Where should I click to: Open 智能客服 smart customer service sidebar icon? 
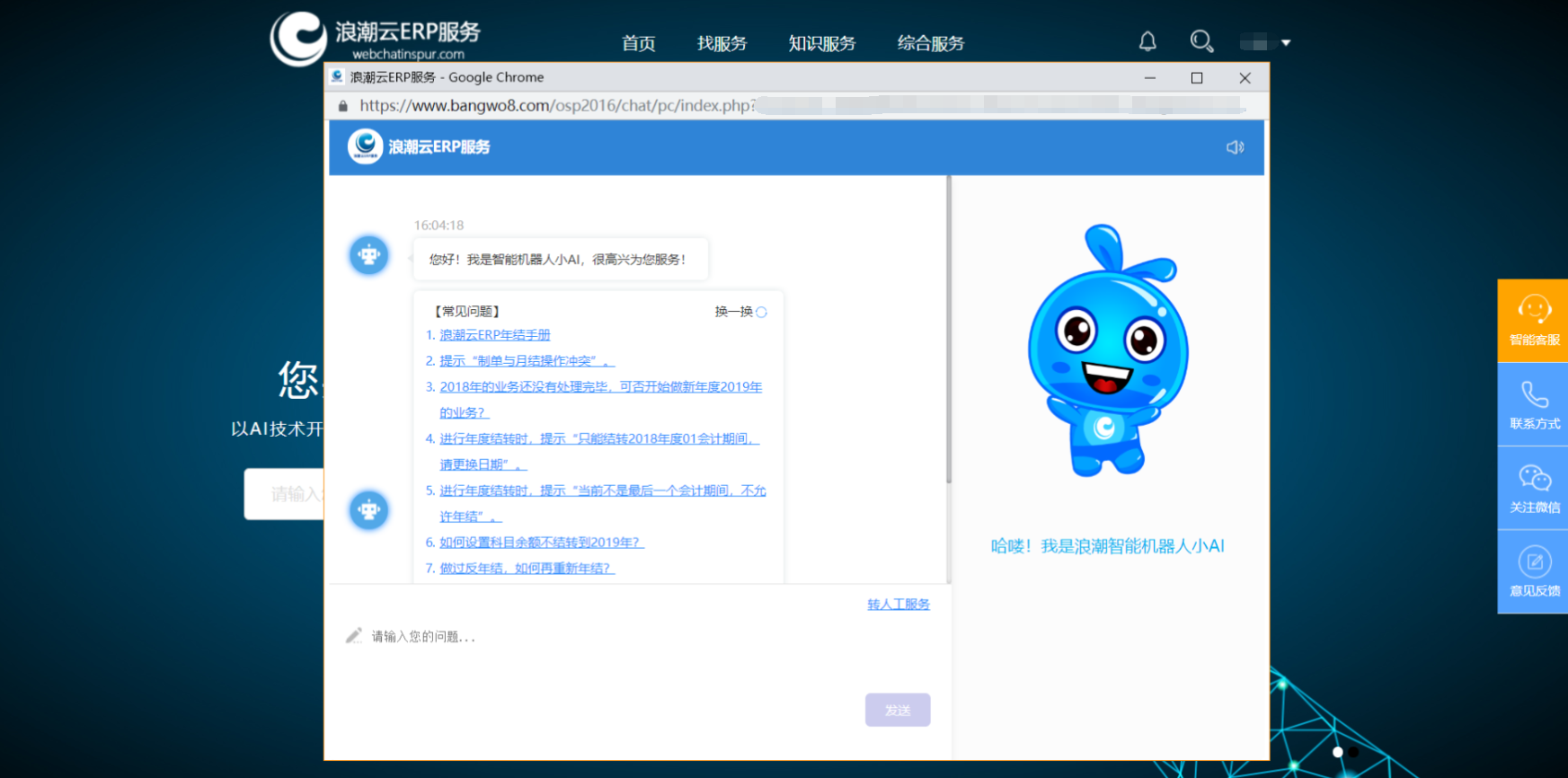click(x=1534, y=321)
